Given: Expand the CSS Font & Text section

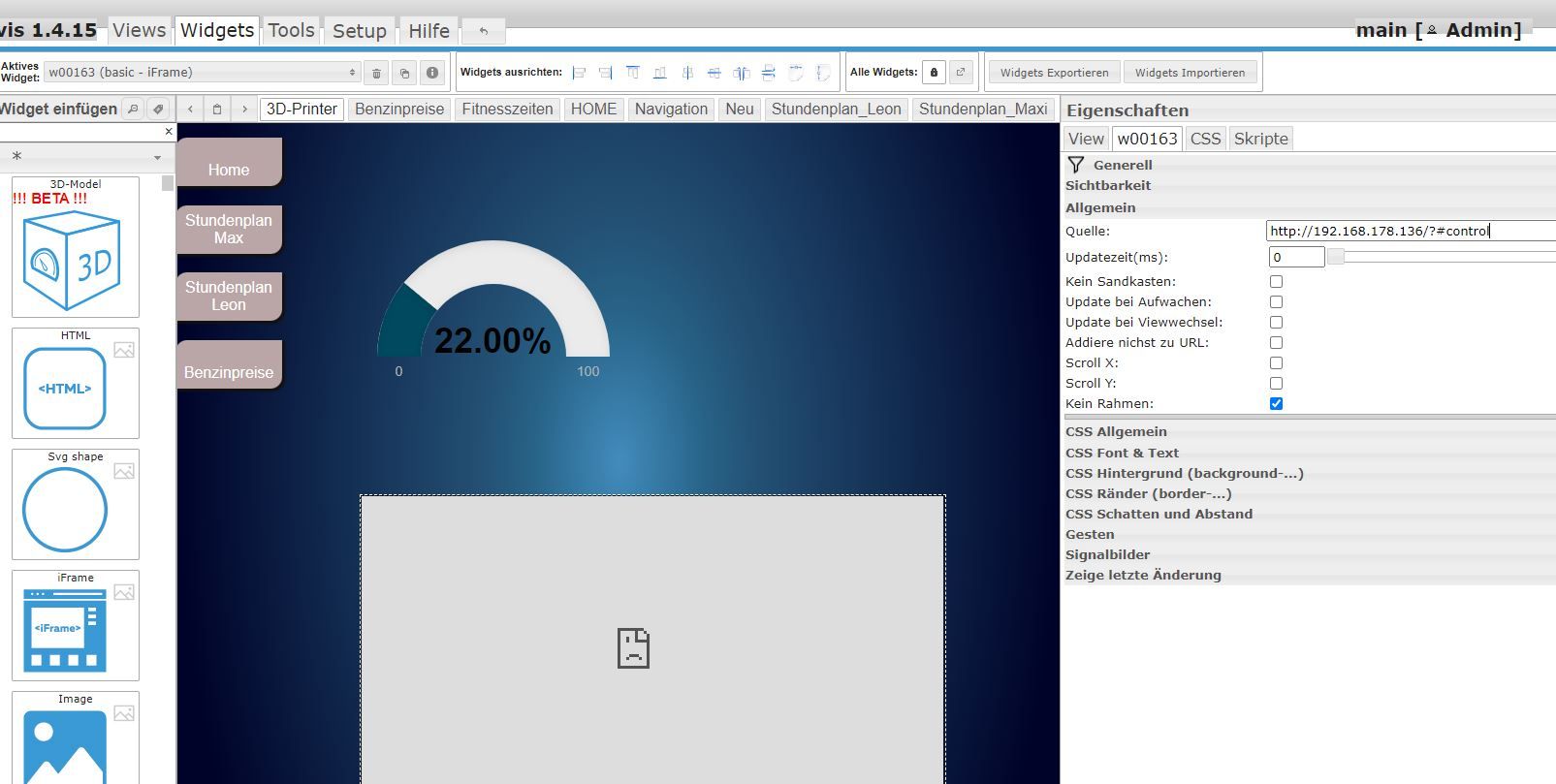Looking at the screenshot, I should 1309,453.
